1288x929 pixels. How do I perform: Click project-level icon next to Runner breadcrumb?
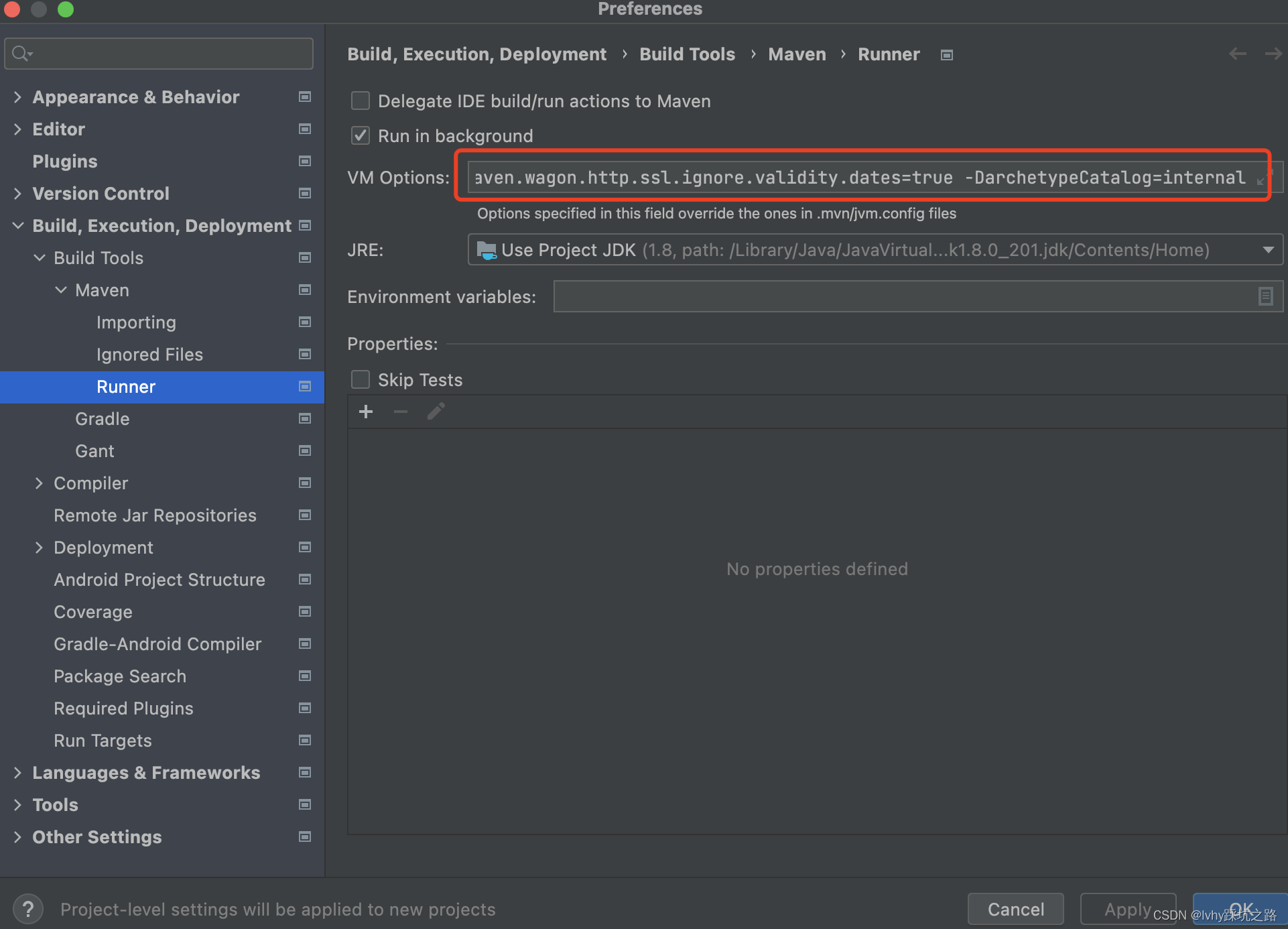(x=946, y=55)
